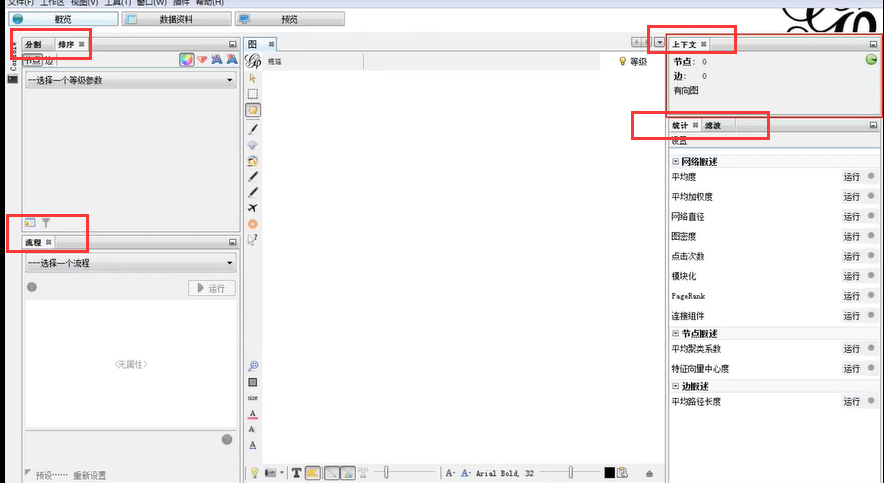
Task: Open the 选择一个等级参数 dropdown
Action: coord(131,80)
